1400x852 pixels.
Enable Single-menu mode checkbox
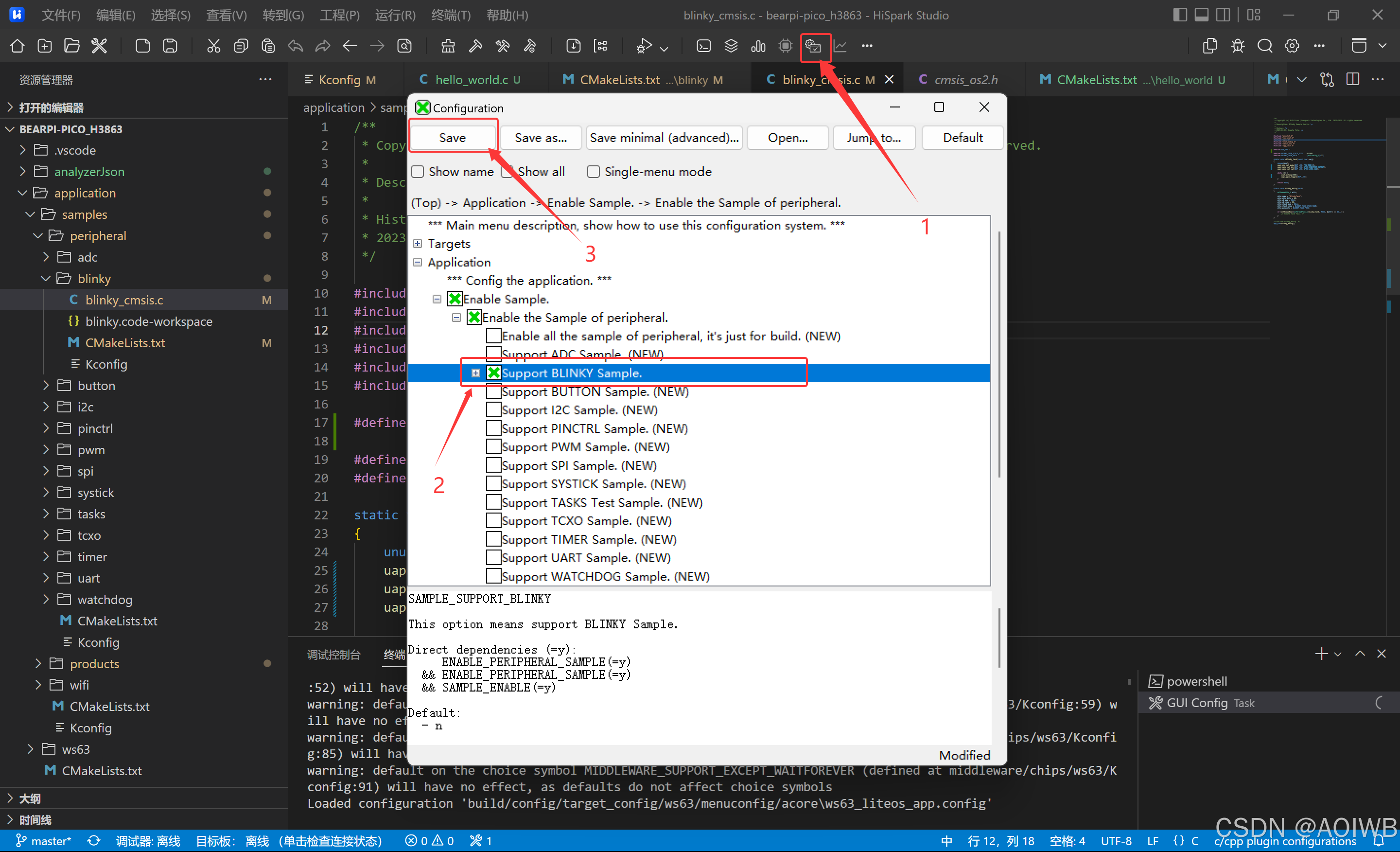[x=593, y=172]
